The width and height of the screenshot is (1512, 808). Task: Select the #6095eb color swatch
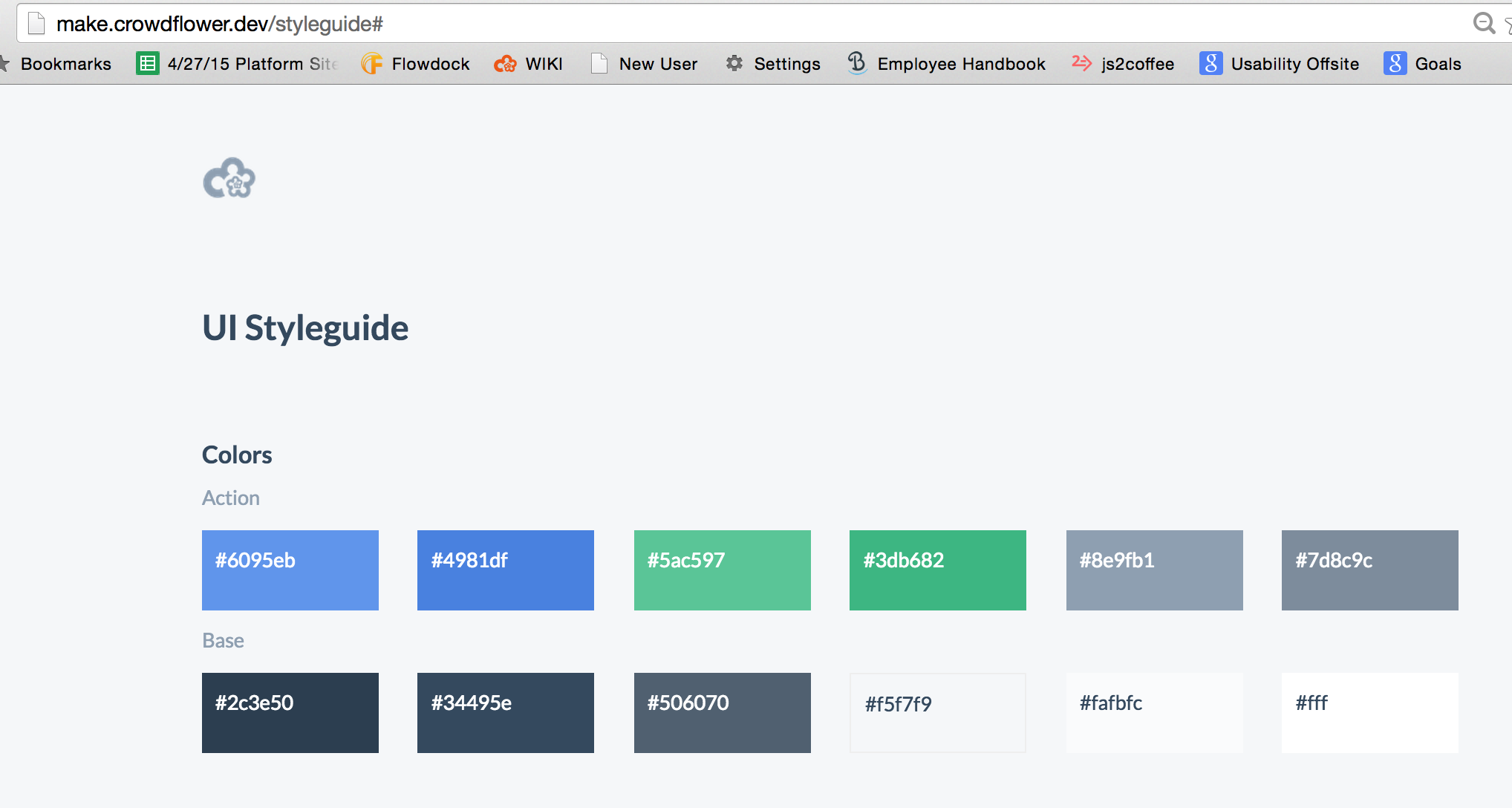pos(290,570)
